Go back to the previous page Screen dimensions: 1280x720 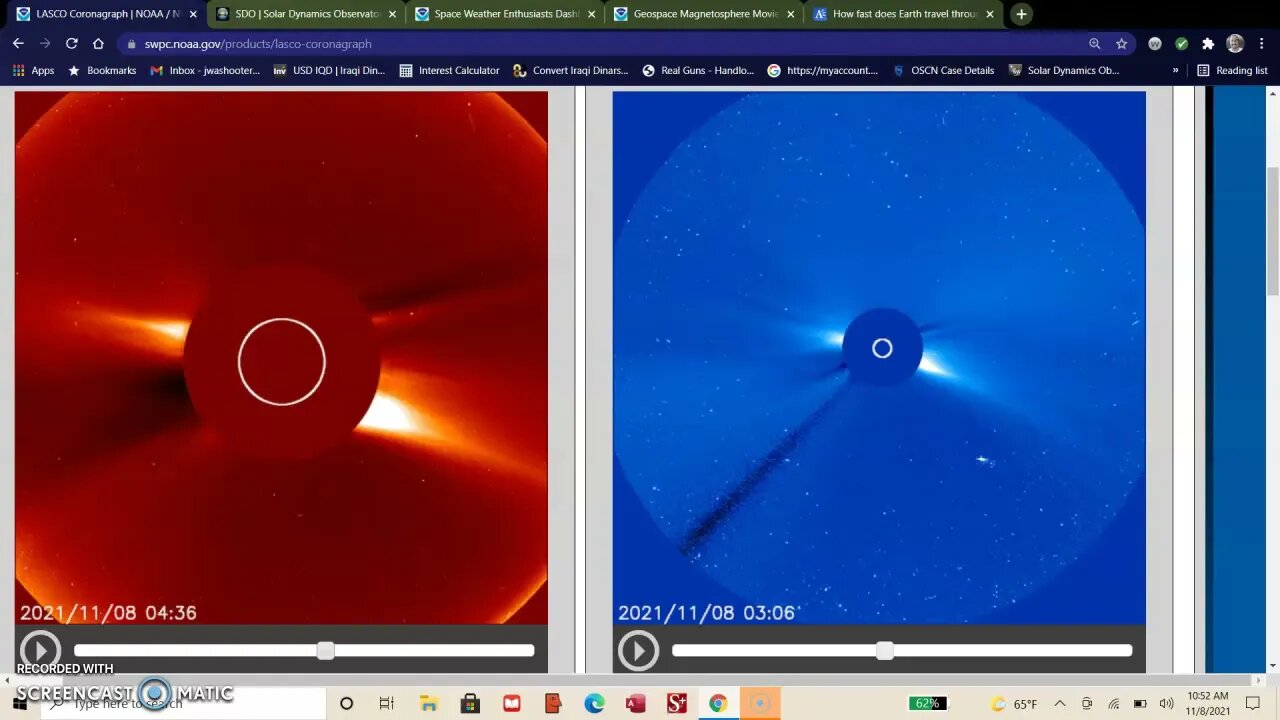click(x=18, y=44)
